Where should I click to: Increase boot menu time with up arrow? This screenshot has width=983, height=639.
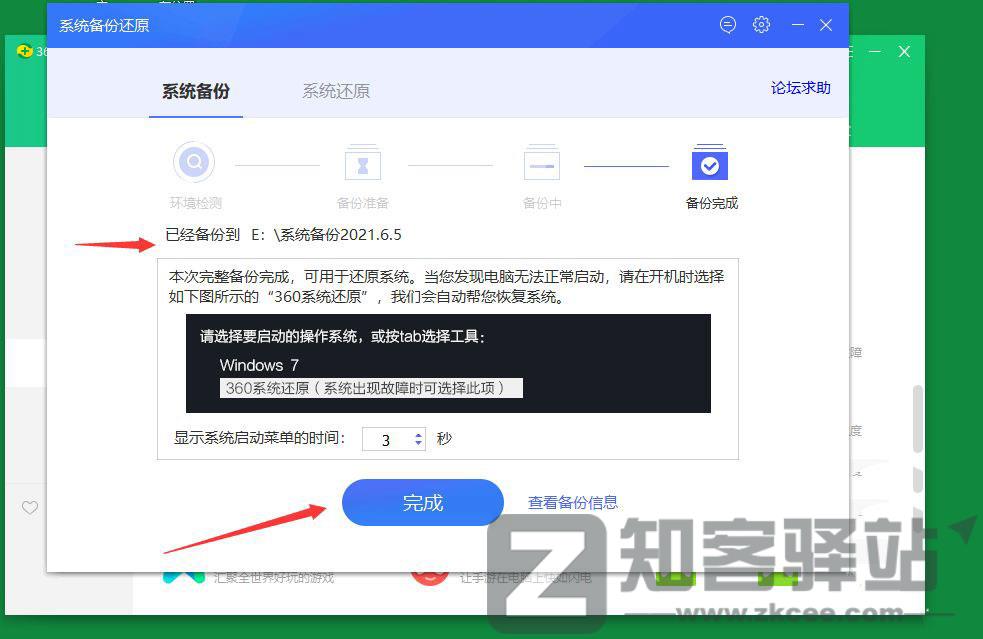coord(419,433)
